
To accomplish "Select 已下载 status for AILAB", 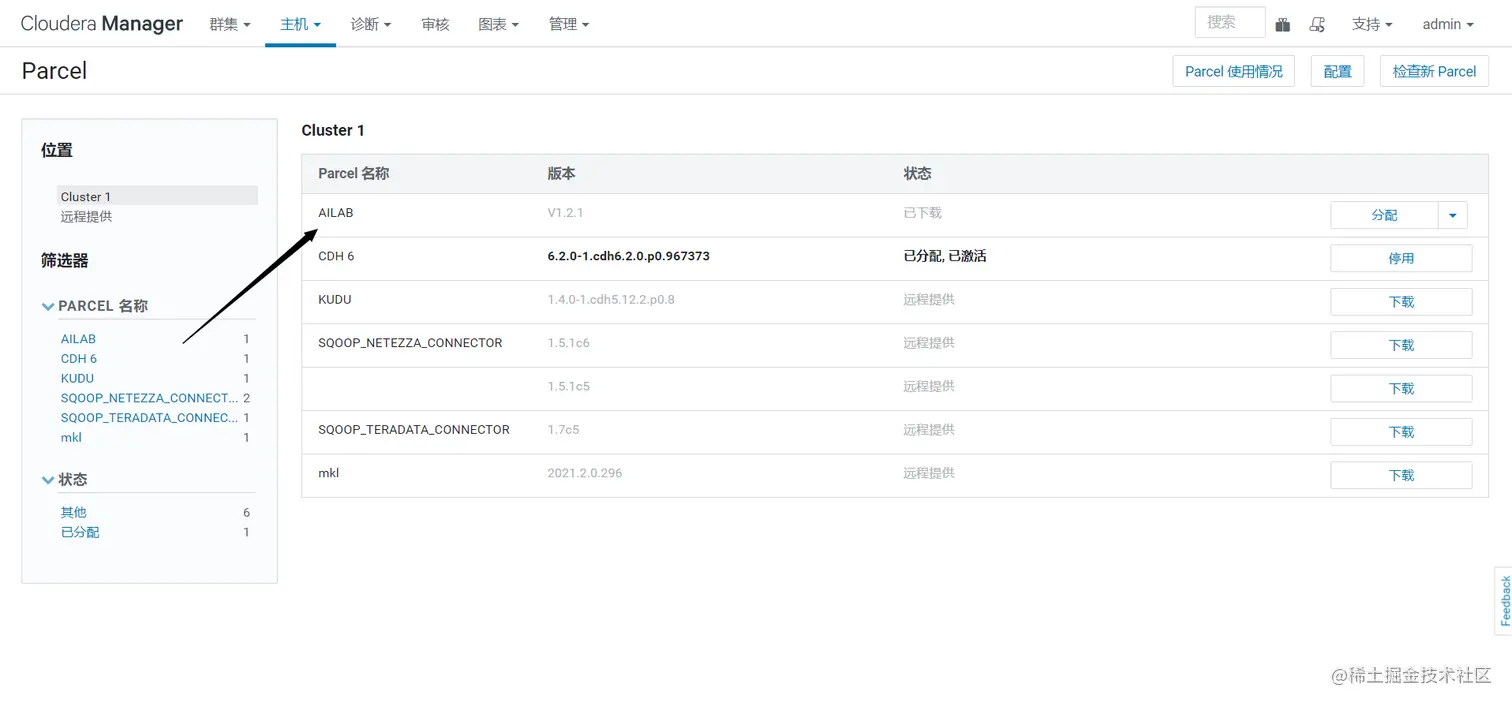I will 922,213.
